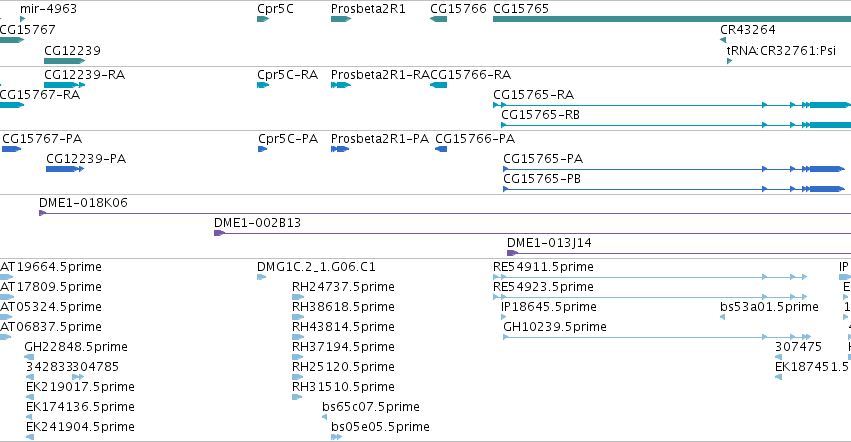
Task: Select the EK219017.5prime EST label
Action: coord(80,387)
